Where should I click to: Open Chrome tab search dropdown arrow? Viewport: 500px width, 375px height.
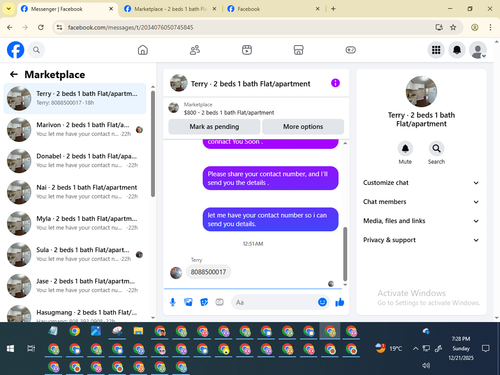click(x=9, y=9)
